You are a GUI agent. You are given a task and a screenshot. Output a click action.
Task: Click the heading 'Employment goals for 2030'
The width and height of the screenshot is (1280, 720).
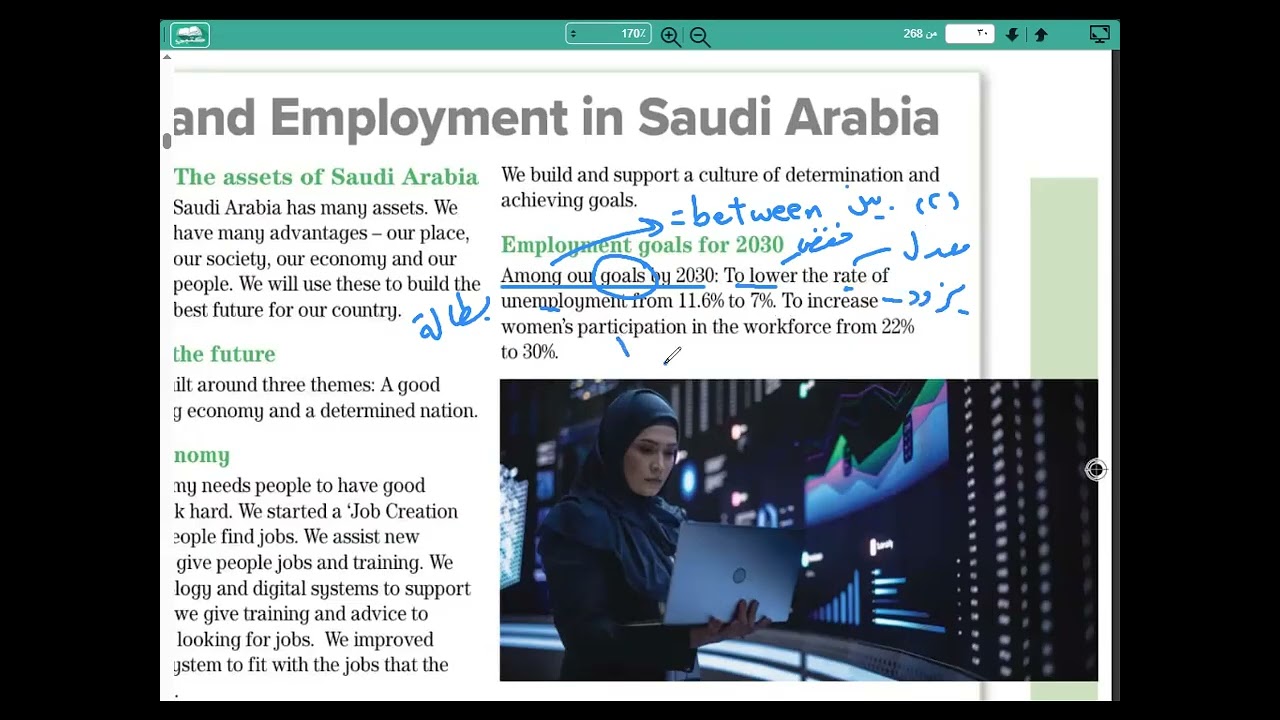pos(642,245)
